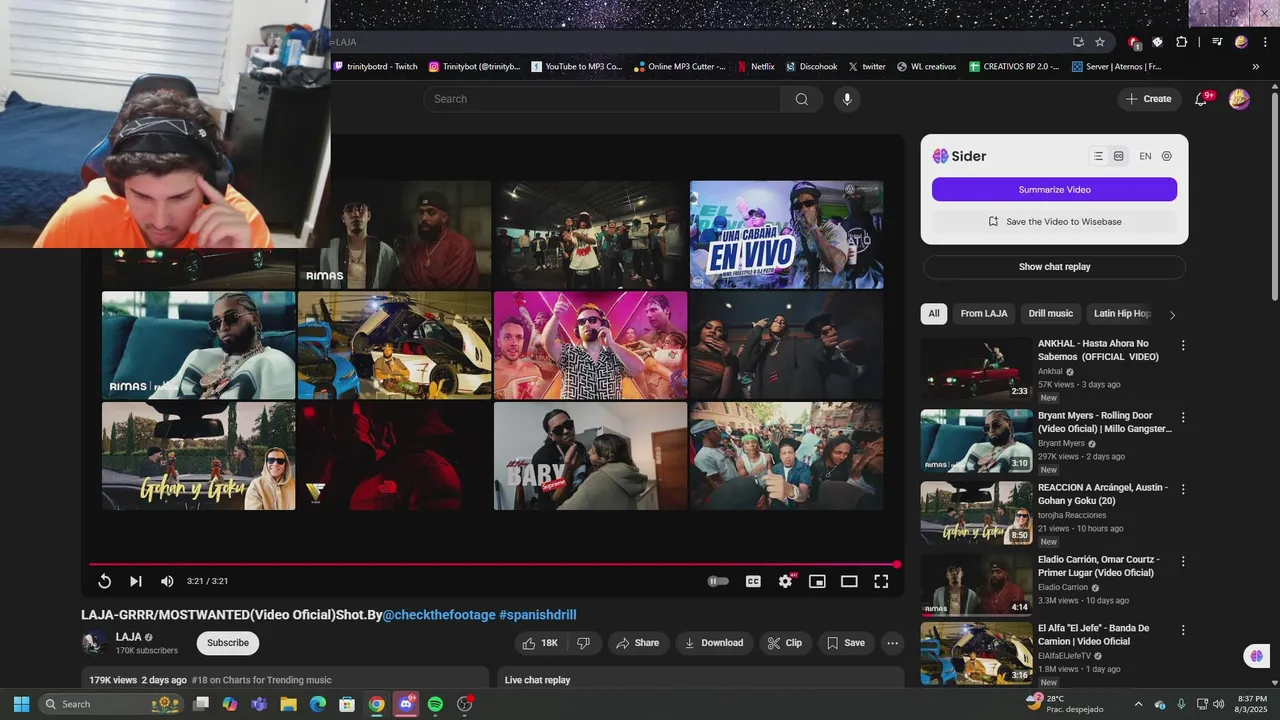Save the Video to Wisebase

(x=1054, y=221)
